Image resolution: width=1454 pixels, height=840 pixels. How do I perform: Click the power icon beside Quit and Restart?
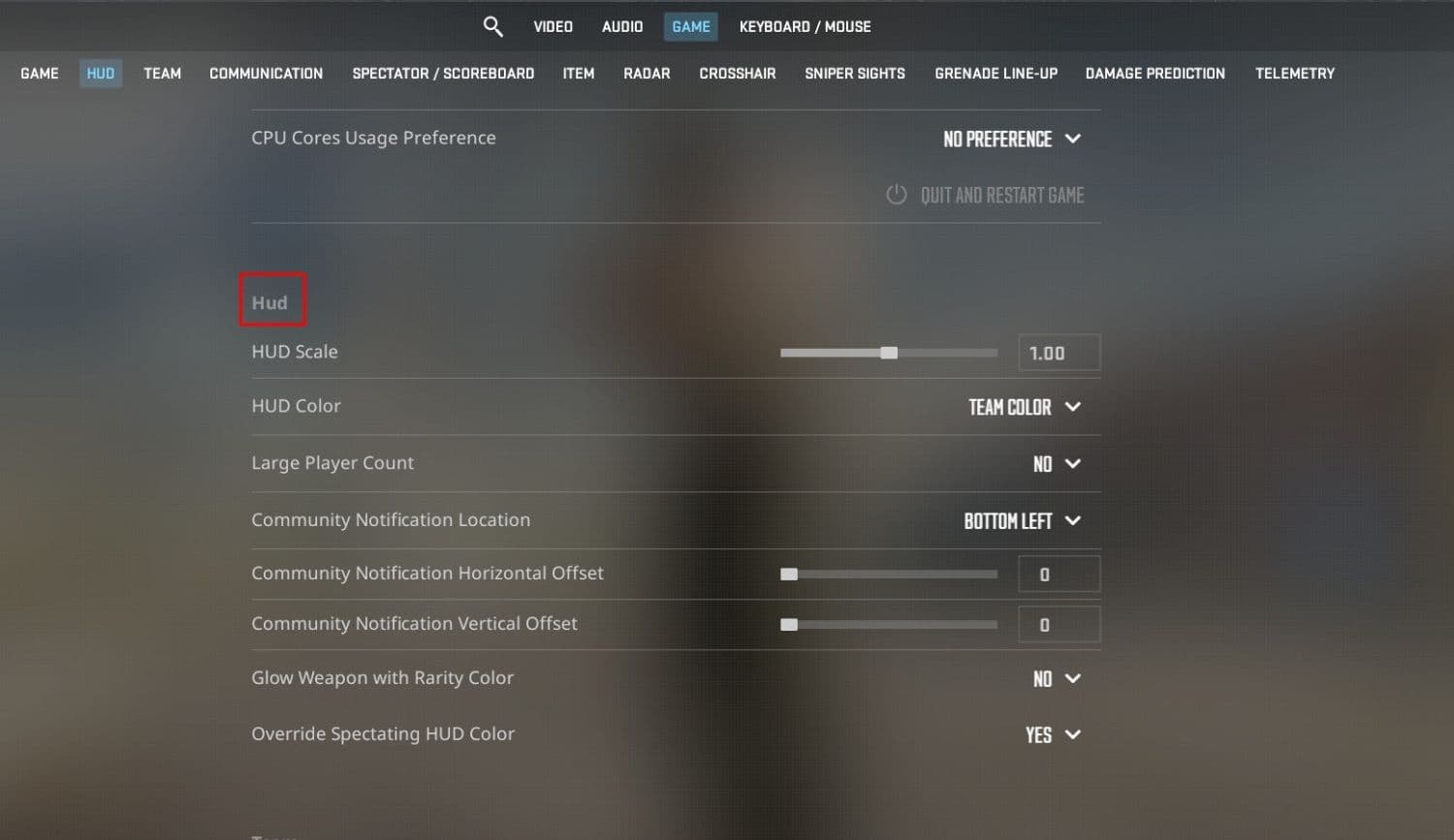click(x=897, y=195)
